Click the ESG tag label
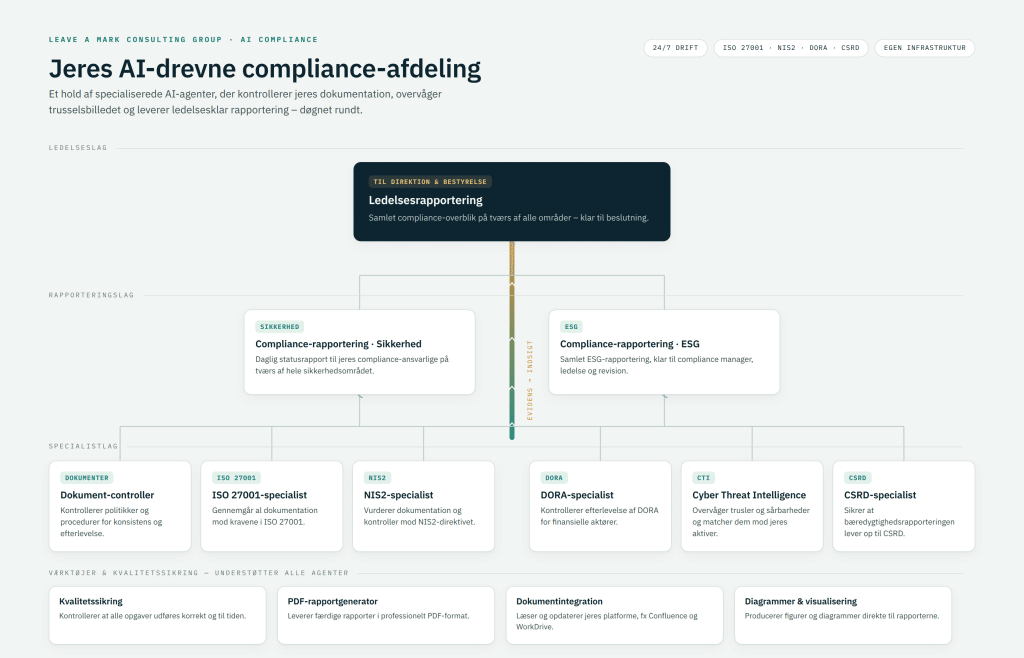Screen dimensions: 1024x658 click(x=571, y=326)
